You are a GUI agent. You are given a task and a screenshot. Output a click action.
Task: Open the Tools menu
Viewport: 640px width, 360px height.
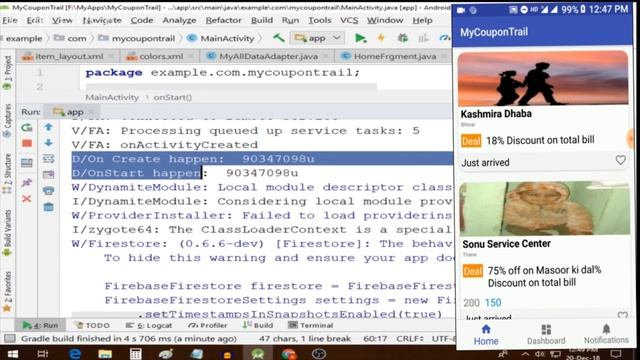(x=320, y=20)
